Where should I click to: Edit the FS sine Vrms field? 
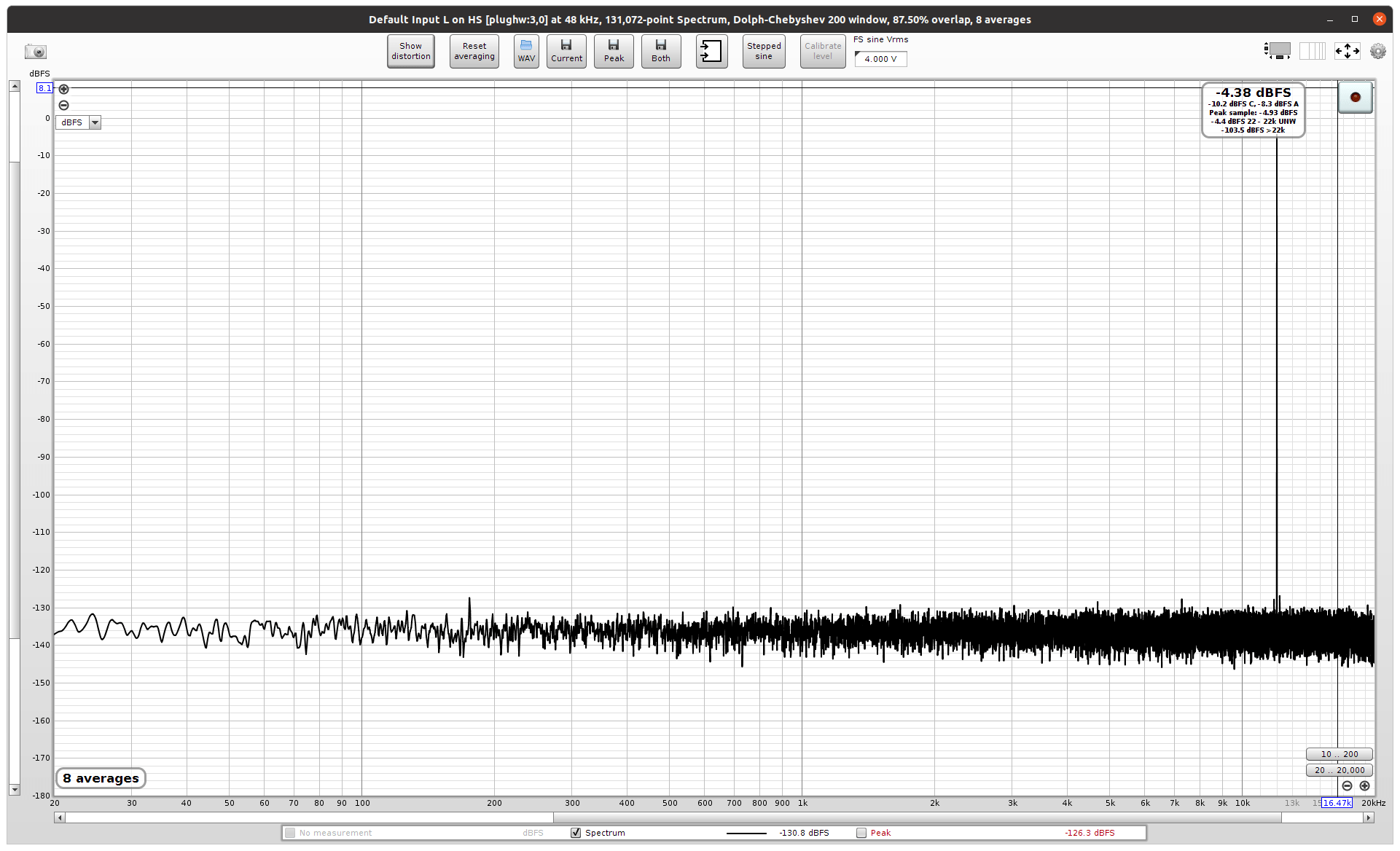[880, 59]
